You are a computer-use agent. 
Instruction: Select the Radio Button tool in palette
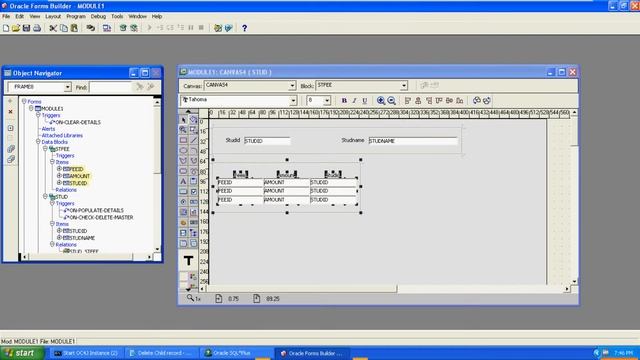tap(183, 202)
